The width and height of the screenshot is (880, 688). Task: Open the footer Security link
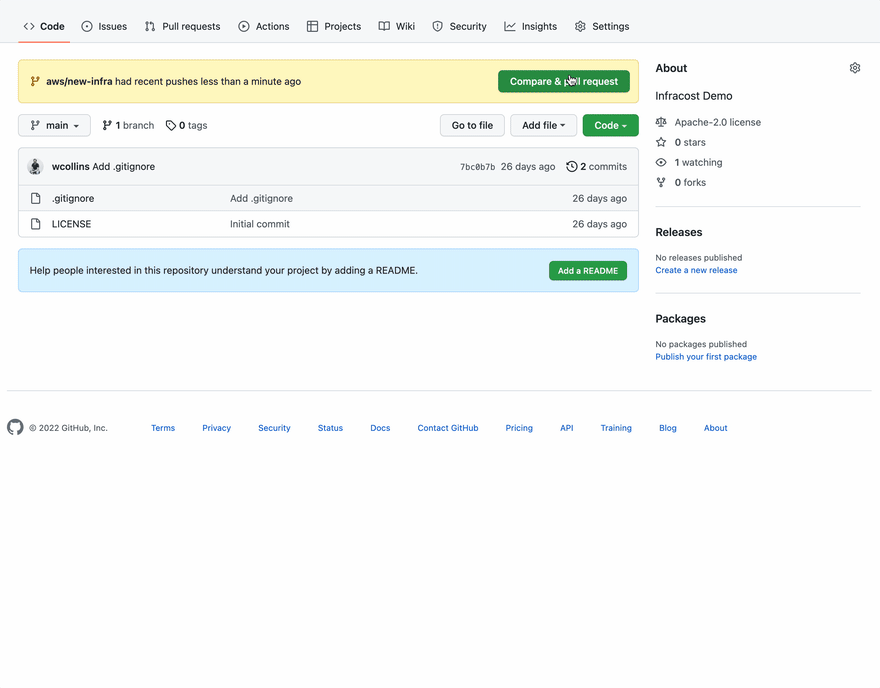point(274,428)
